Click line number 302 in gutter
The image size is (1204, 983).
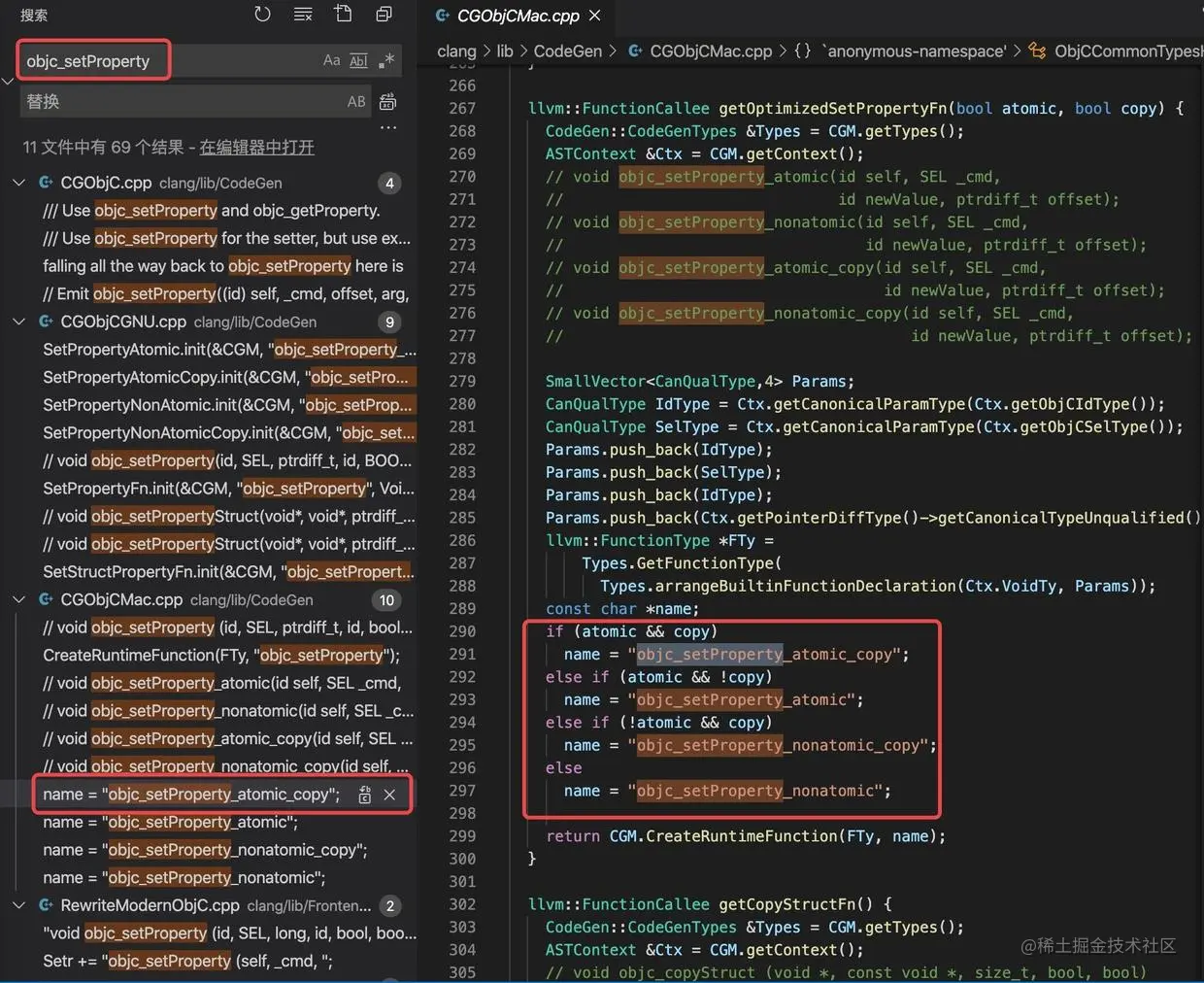[462, 904]
